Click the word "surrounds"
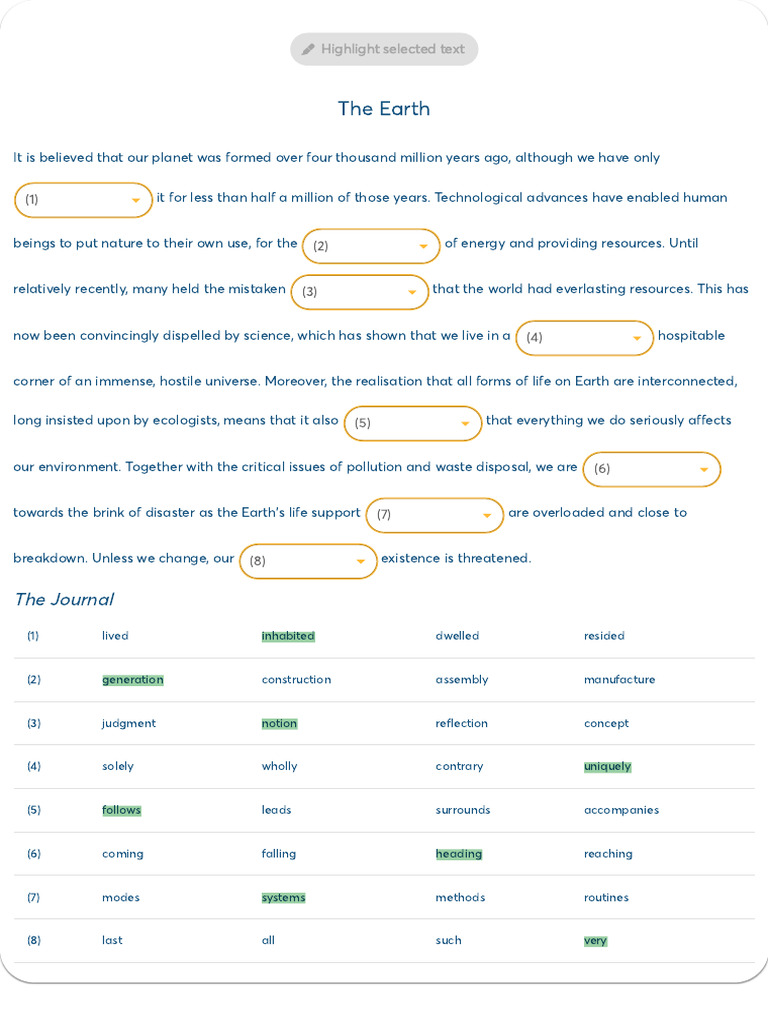 tap(463, 810)
